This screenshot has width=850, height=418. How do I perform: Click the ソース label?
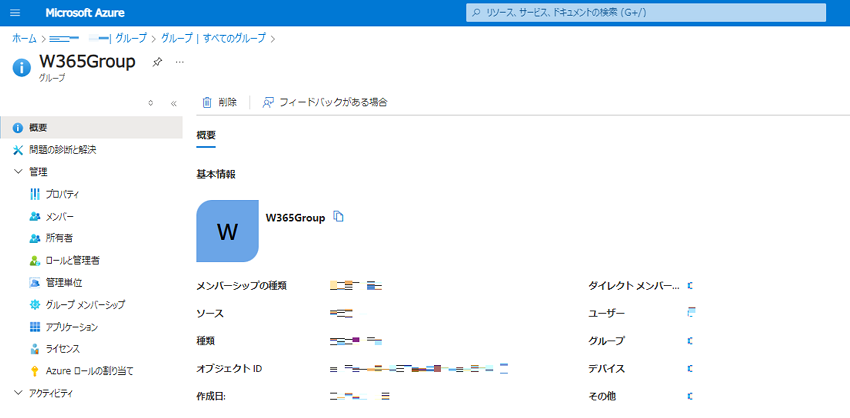pos(210,313)
